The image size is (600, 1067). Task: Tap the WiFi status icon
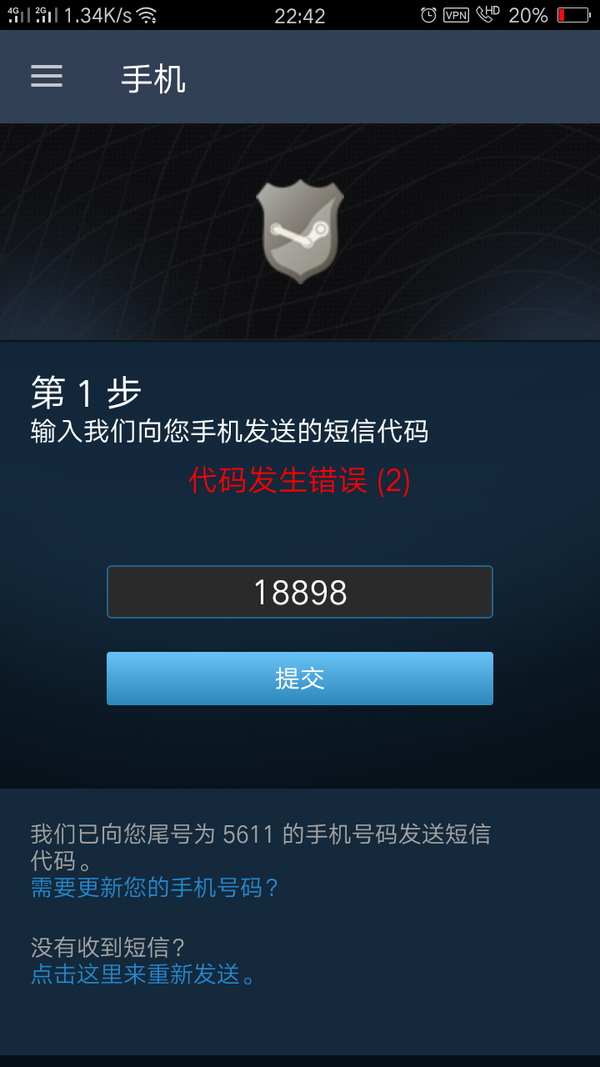tap(146, 15)
